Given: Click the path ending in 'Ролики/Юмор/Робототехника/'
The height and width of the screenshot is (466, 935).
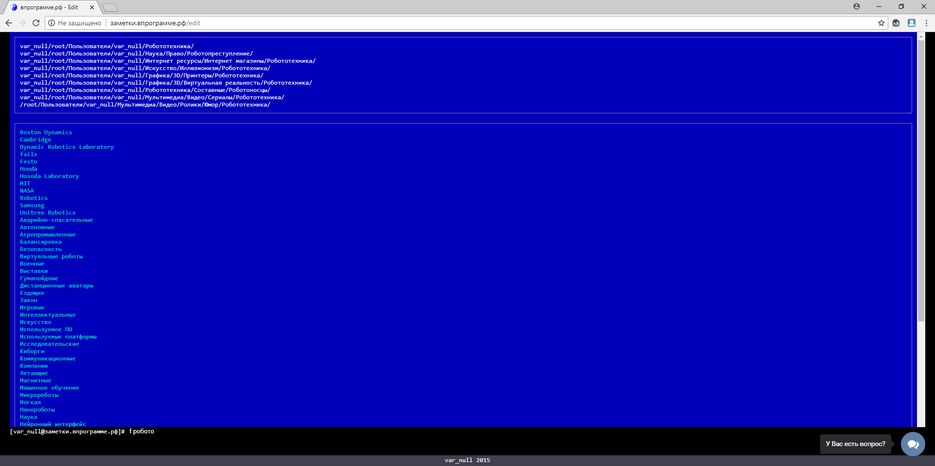Looking at the screenshot, I should tap(145, 104).
